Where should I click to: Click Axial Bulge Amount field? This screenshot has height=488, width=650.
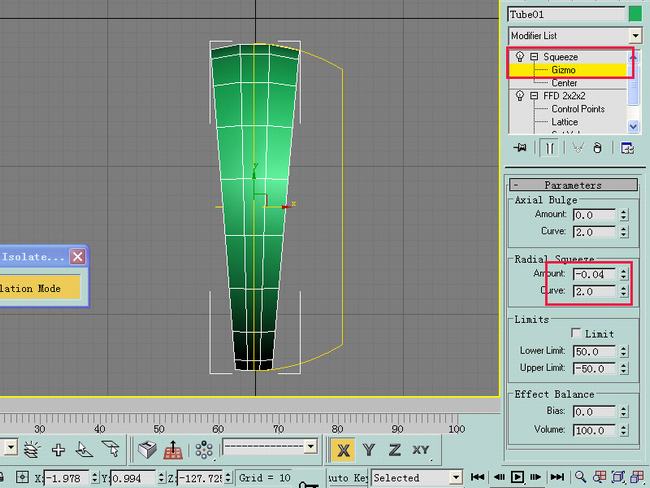594,215
